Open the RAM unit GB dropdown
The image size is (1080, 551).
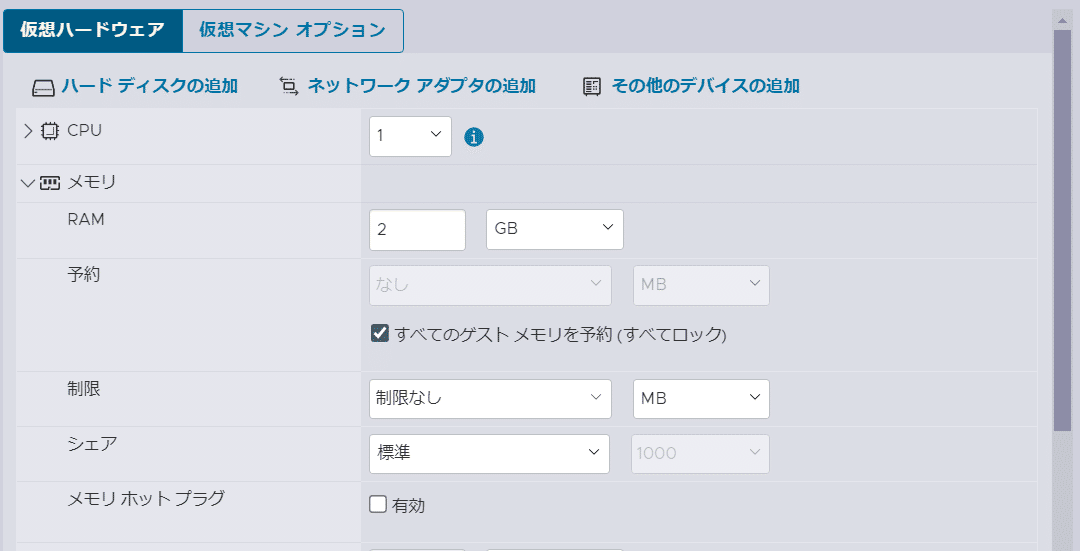pos(555,229)
